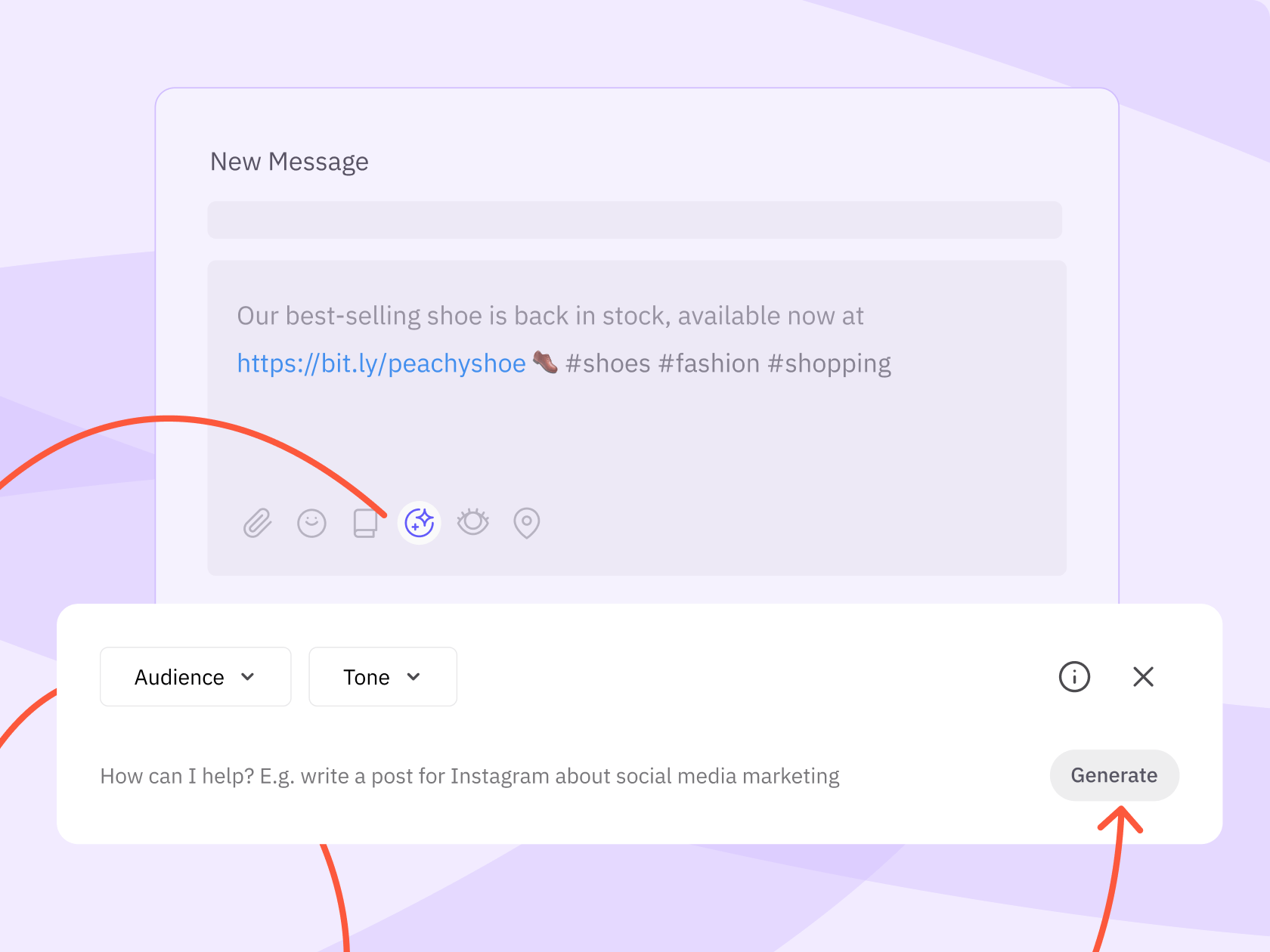Open the emoji picker smiley icon
The image size is (1270, 952).
pos(311,523)
